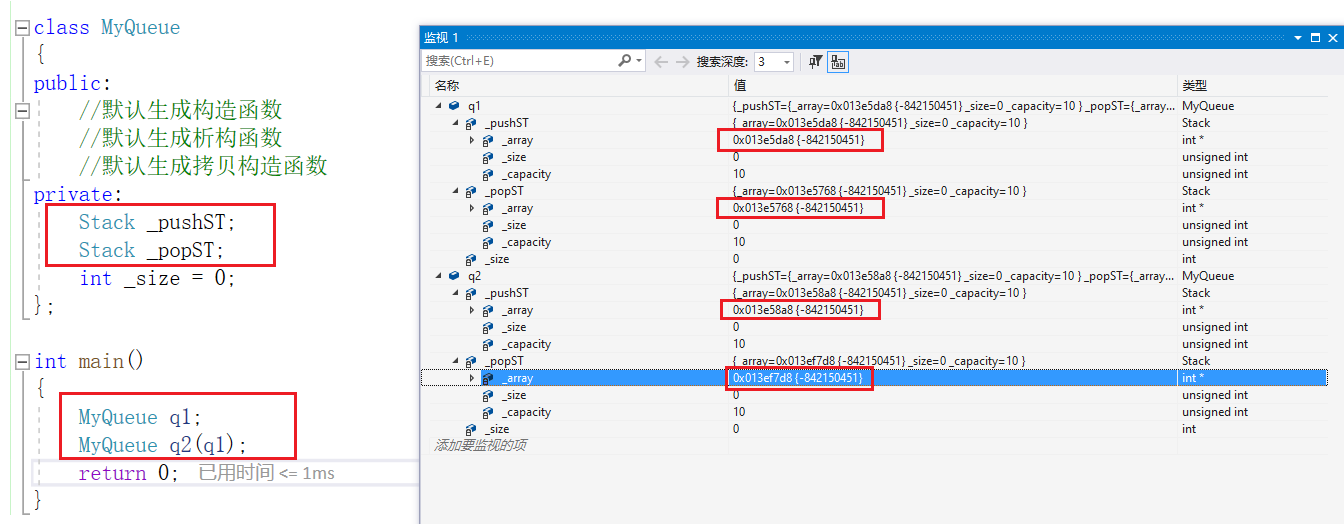Sort by the 类型 column header
The width and height of the screenshot is (1344, 524).
tap(1194, 86)
